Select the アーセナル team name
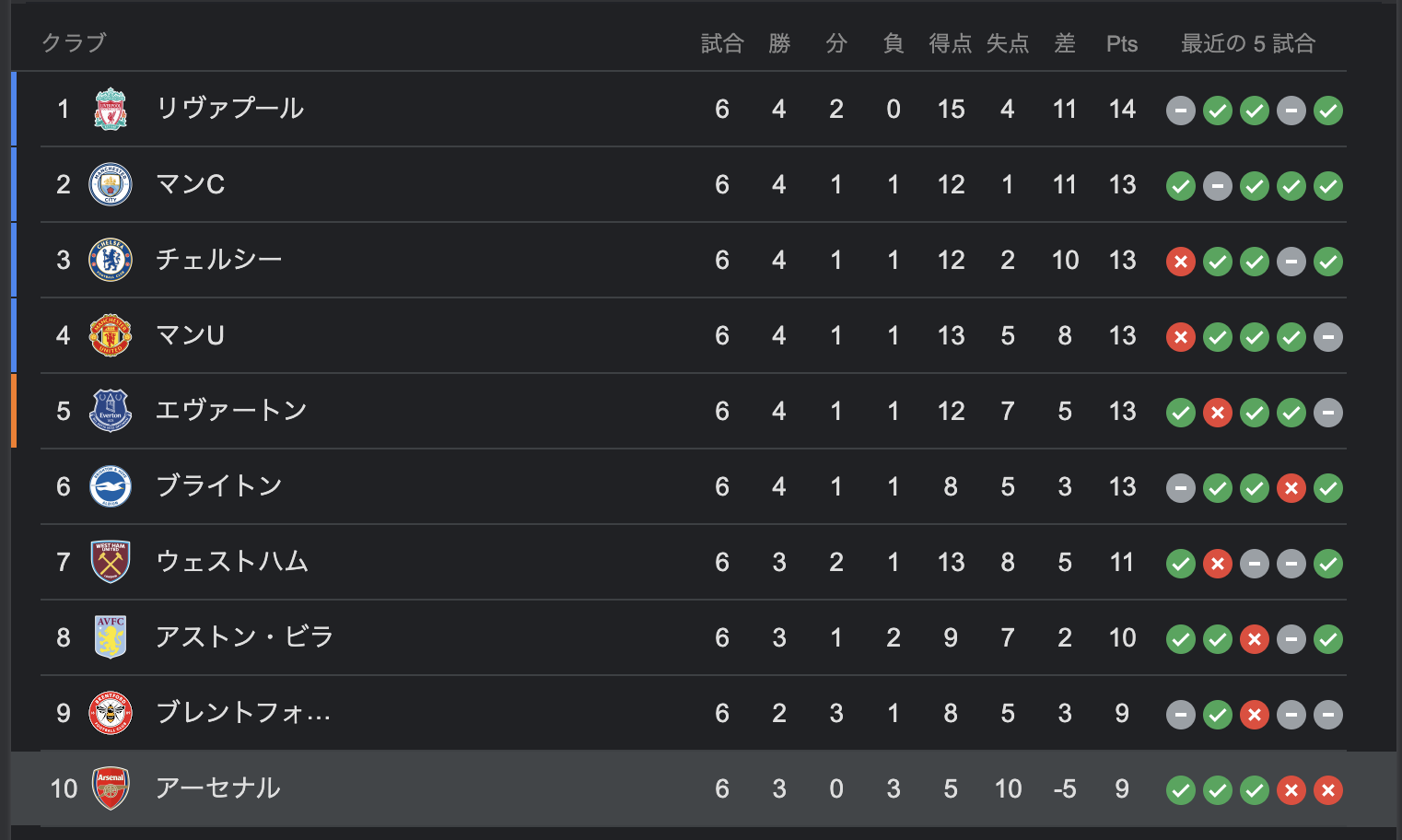 point(218,788)
